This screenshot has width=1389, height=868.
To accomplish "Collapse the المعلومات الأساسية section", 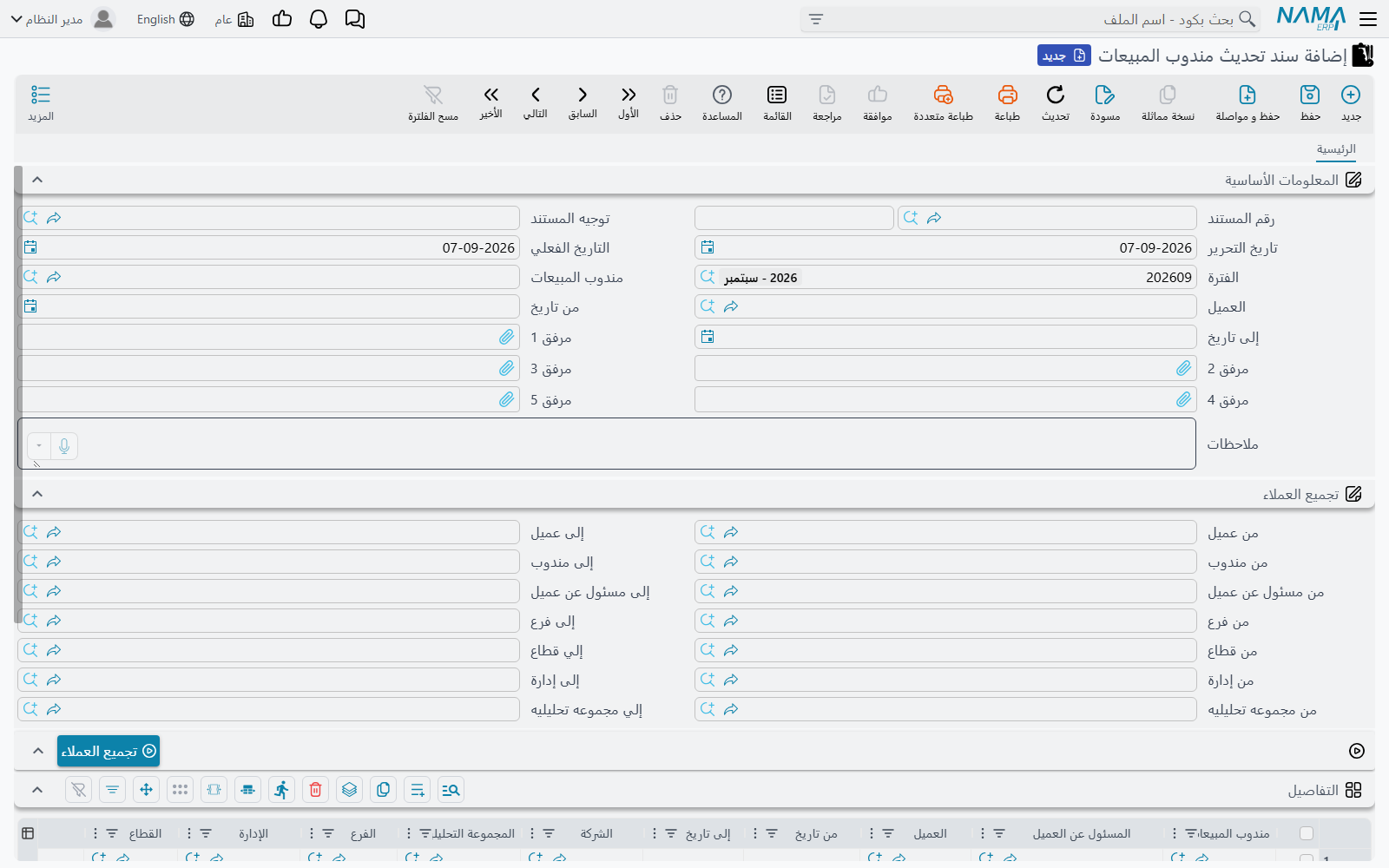I will 37,180.
